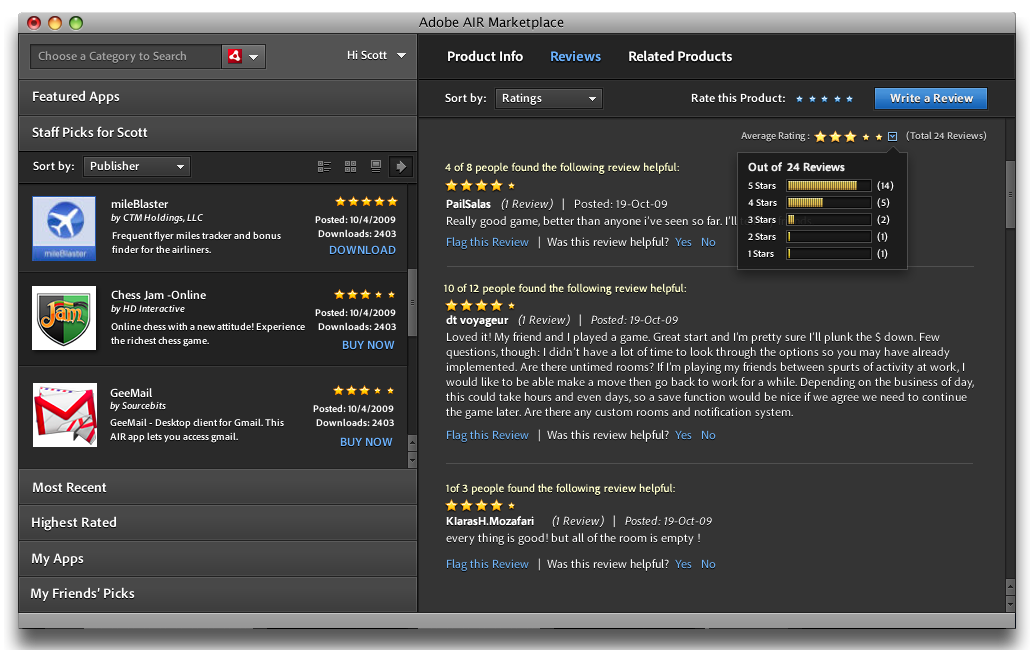The width and height of the screenshot is (1030, 650).
Task: Click reviewer name dt voyageur
Action: click(477, 320)
